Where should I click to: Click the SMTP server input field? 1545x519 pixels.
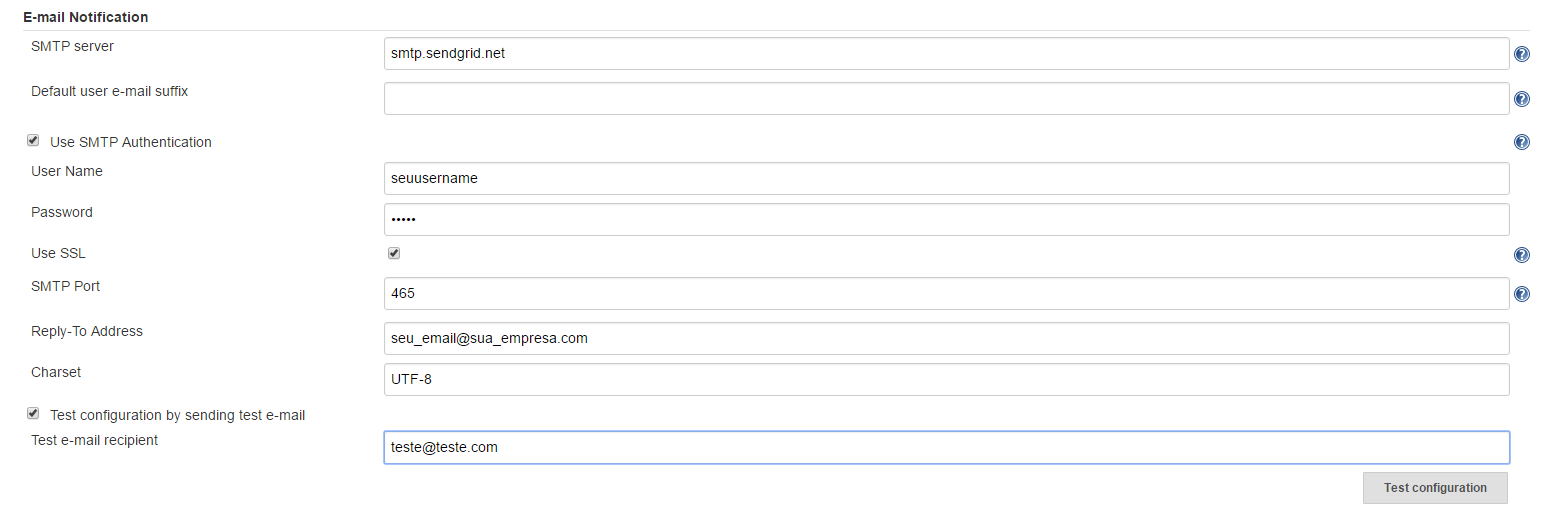pyautogui.click(x=945, y=54)
